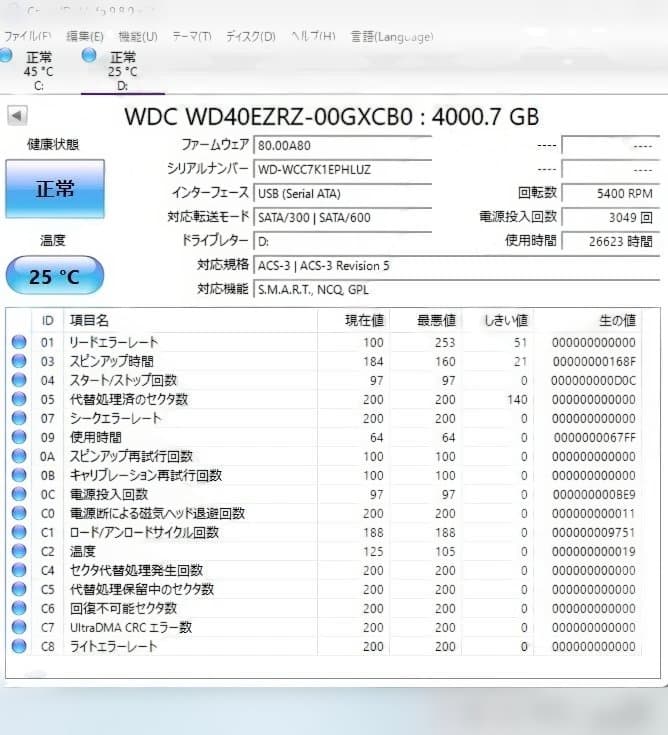Viewport: 668px width, 735px height.
Task: Click status icon of row C8 ライトエラーレート
Action: coord(19,646)
